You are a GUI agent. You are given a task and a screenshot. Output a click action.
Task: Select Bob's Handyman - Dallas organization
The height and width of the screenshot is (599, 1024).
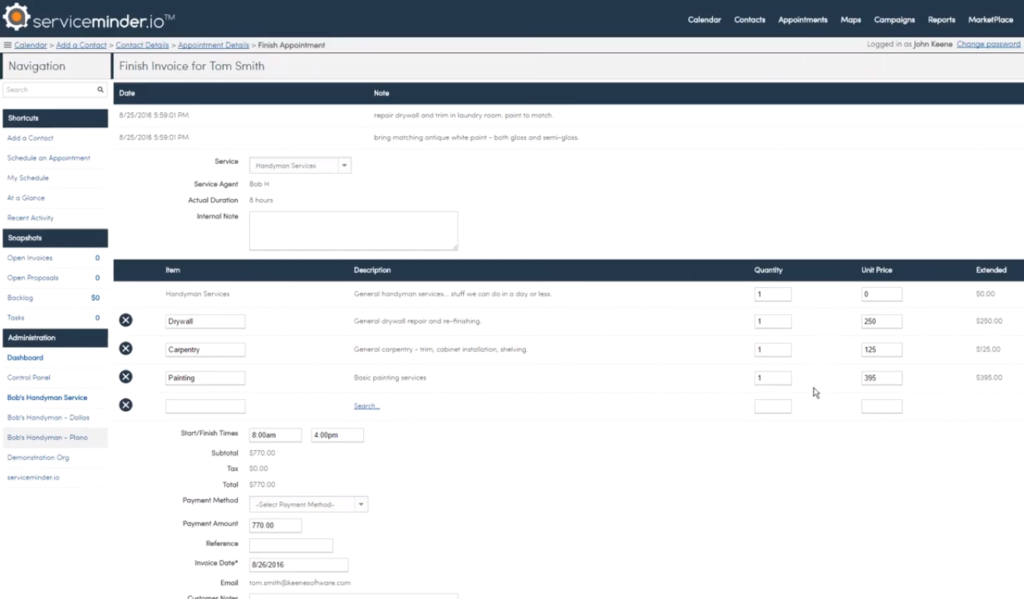[48, 417]
